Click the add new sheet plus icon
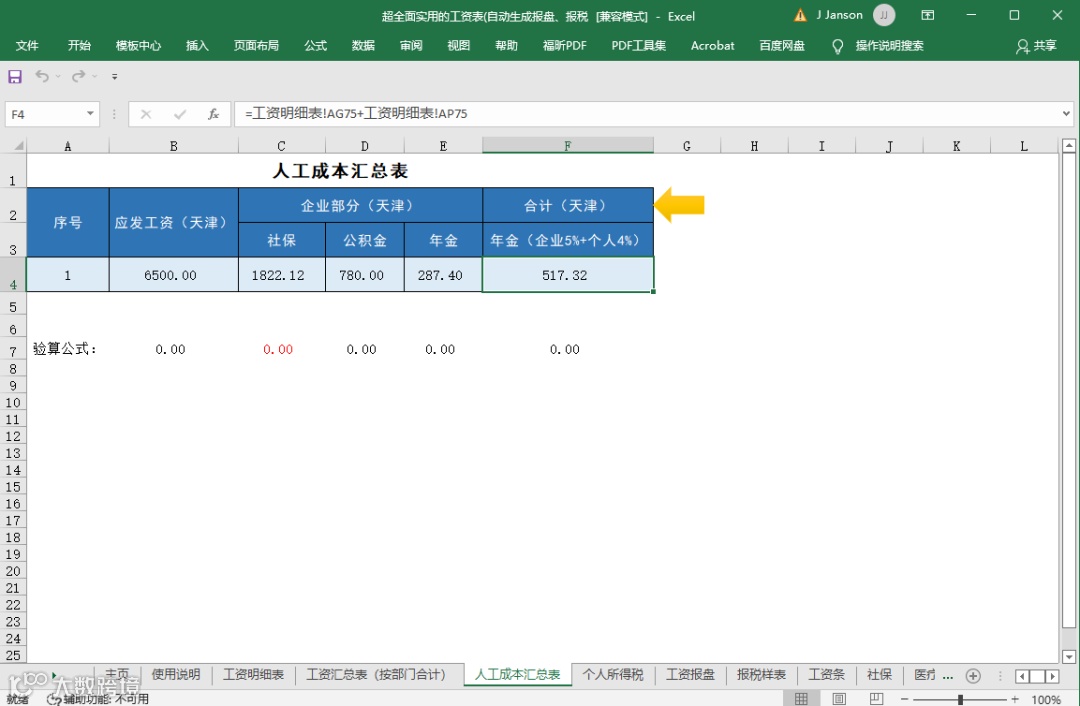1080x706 pixels. click(x=973, y=676)
